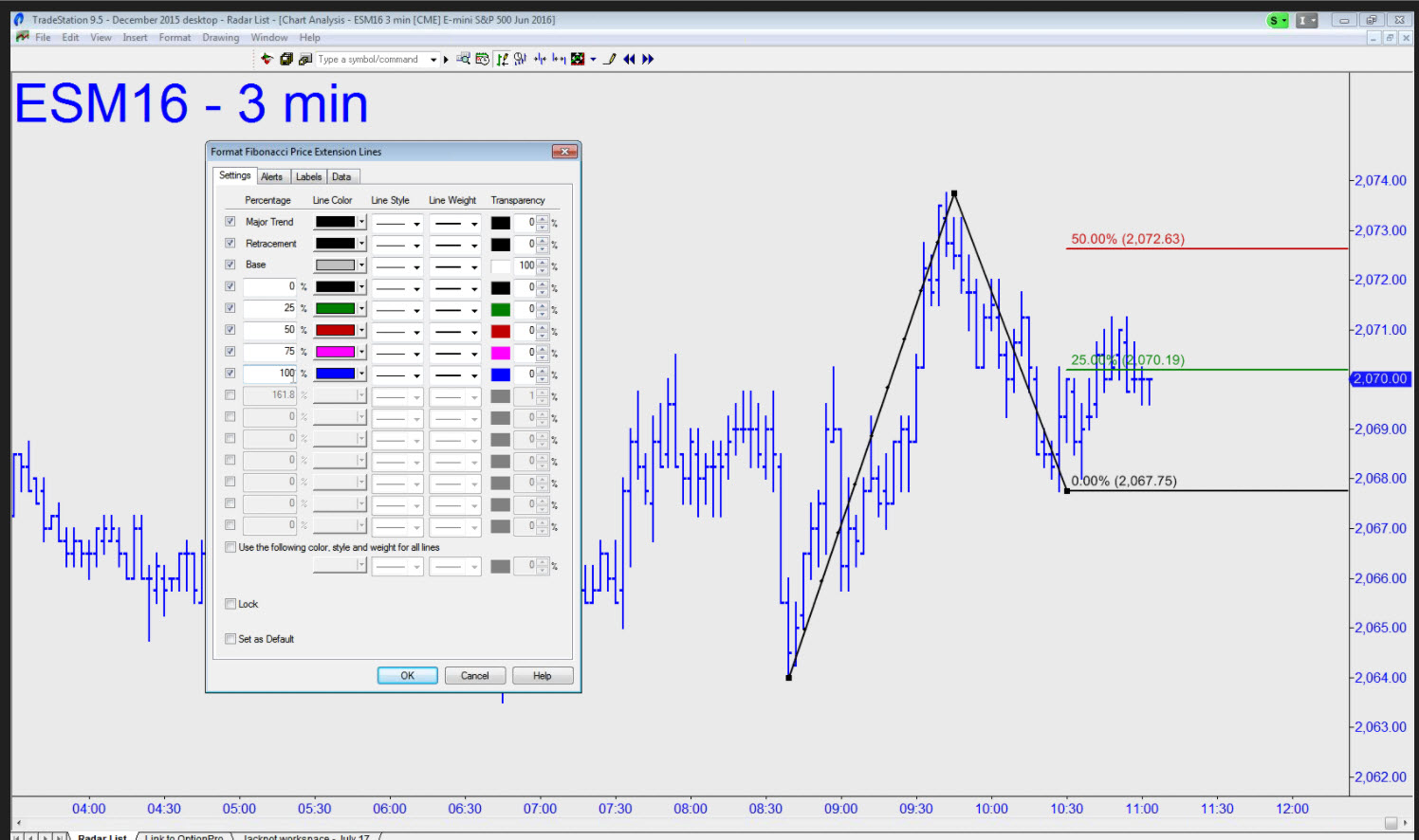
Task: Open Major Trend line color dropdown
Action: 361,222
